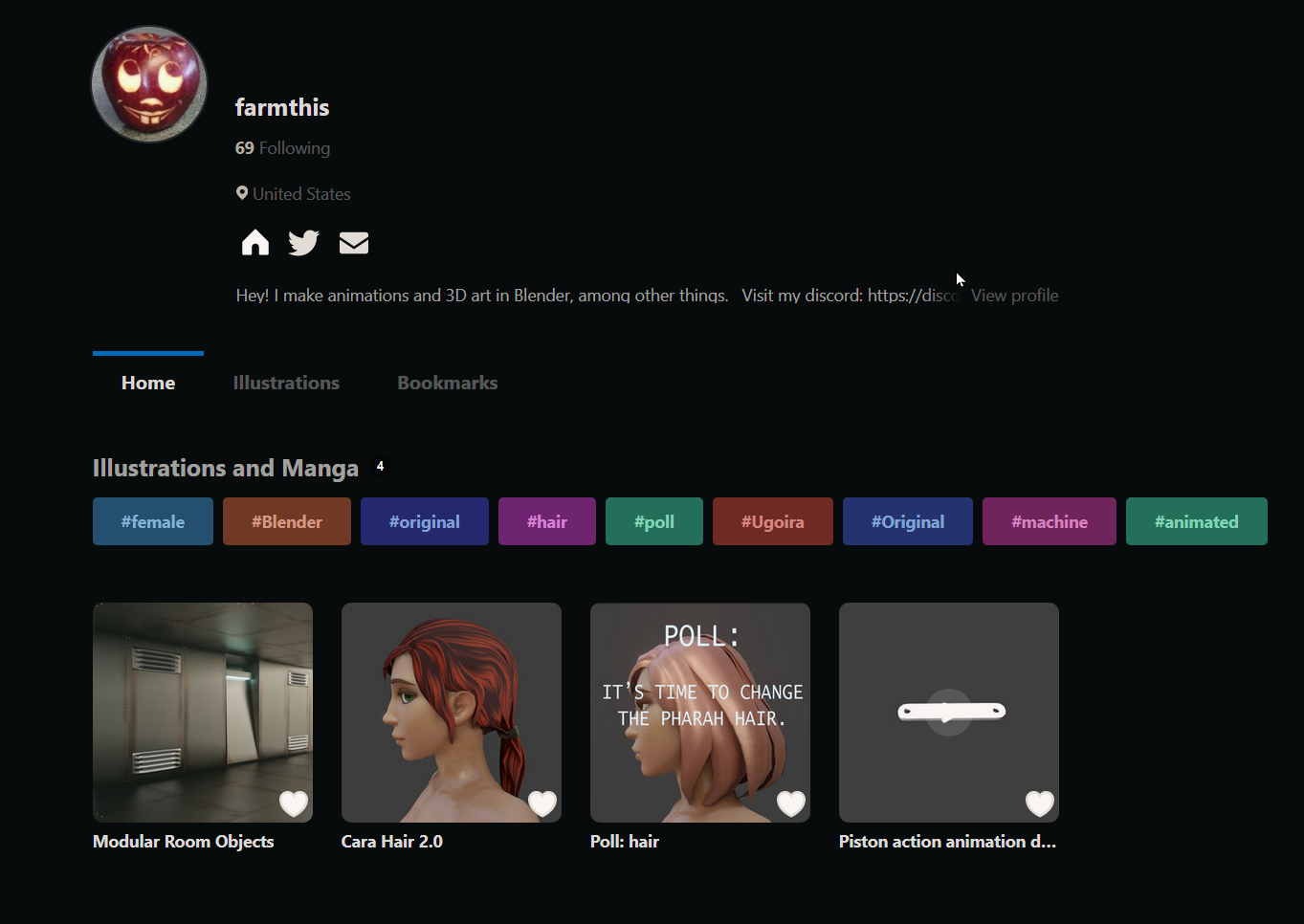The image size is (1304, 924).
Task: Switch to the Illustrations tab
Action: 286,383
